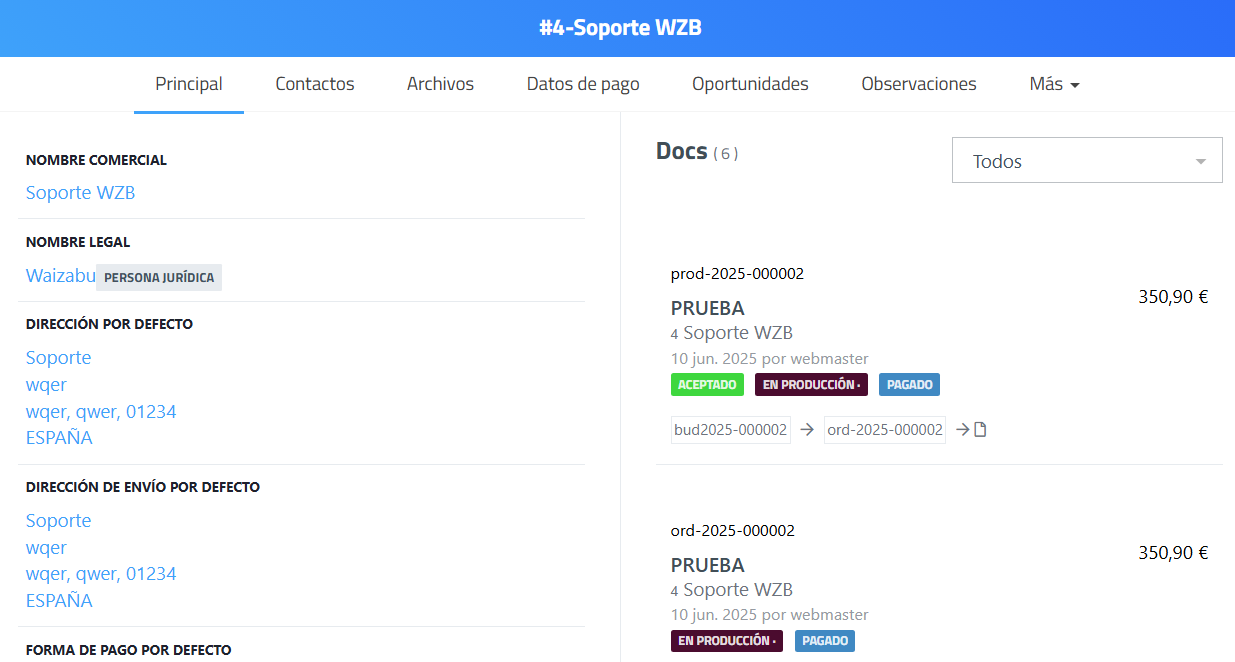The image size is (1235, 662).
Task: Select the Principal tab
Action: 189,85
